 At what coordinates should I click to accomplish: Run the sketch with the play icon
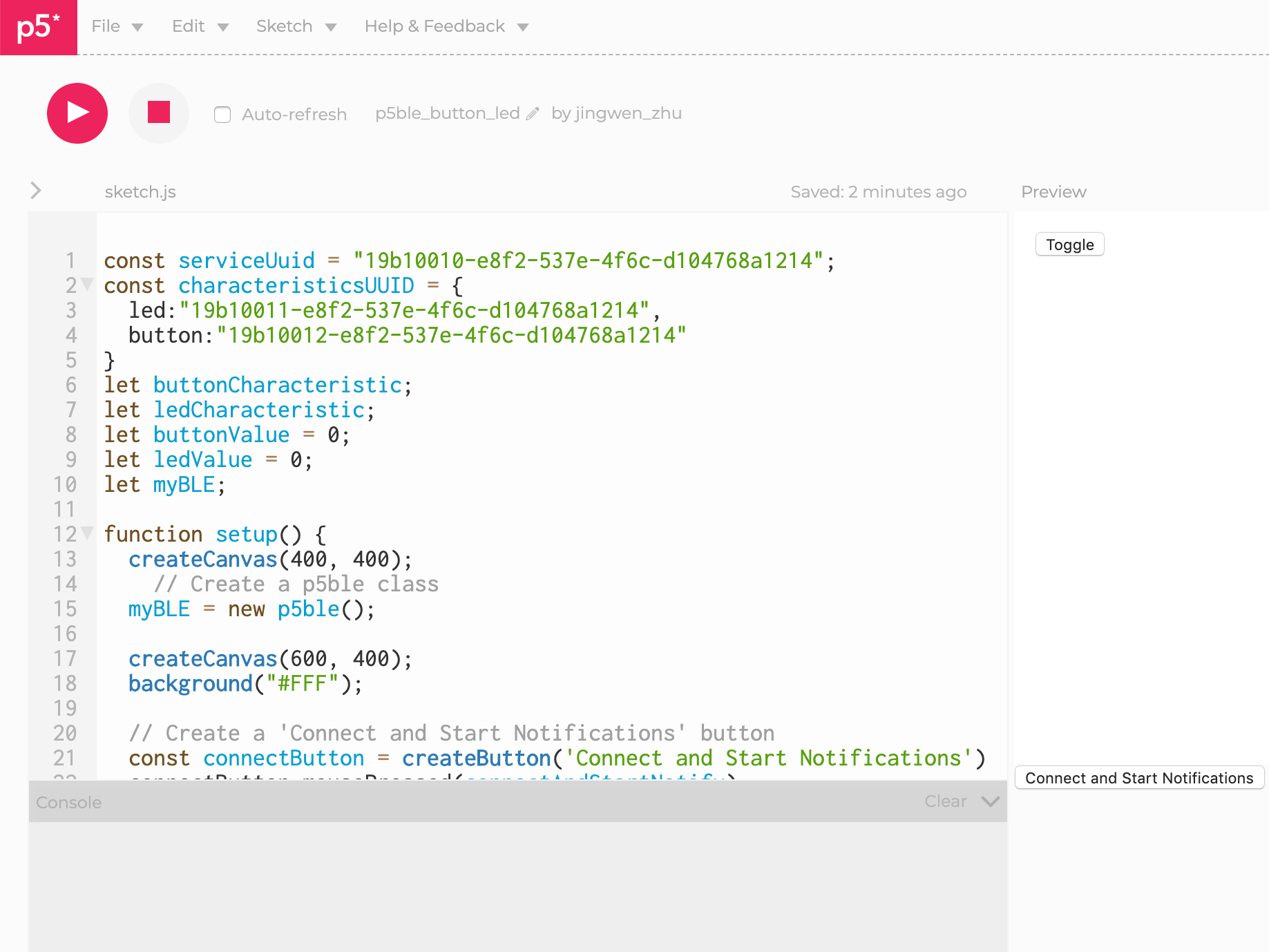coord(77,113)
